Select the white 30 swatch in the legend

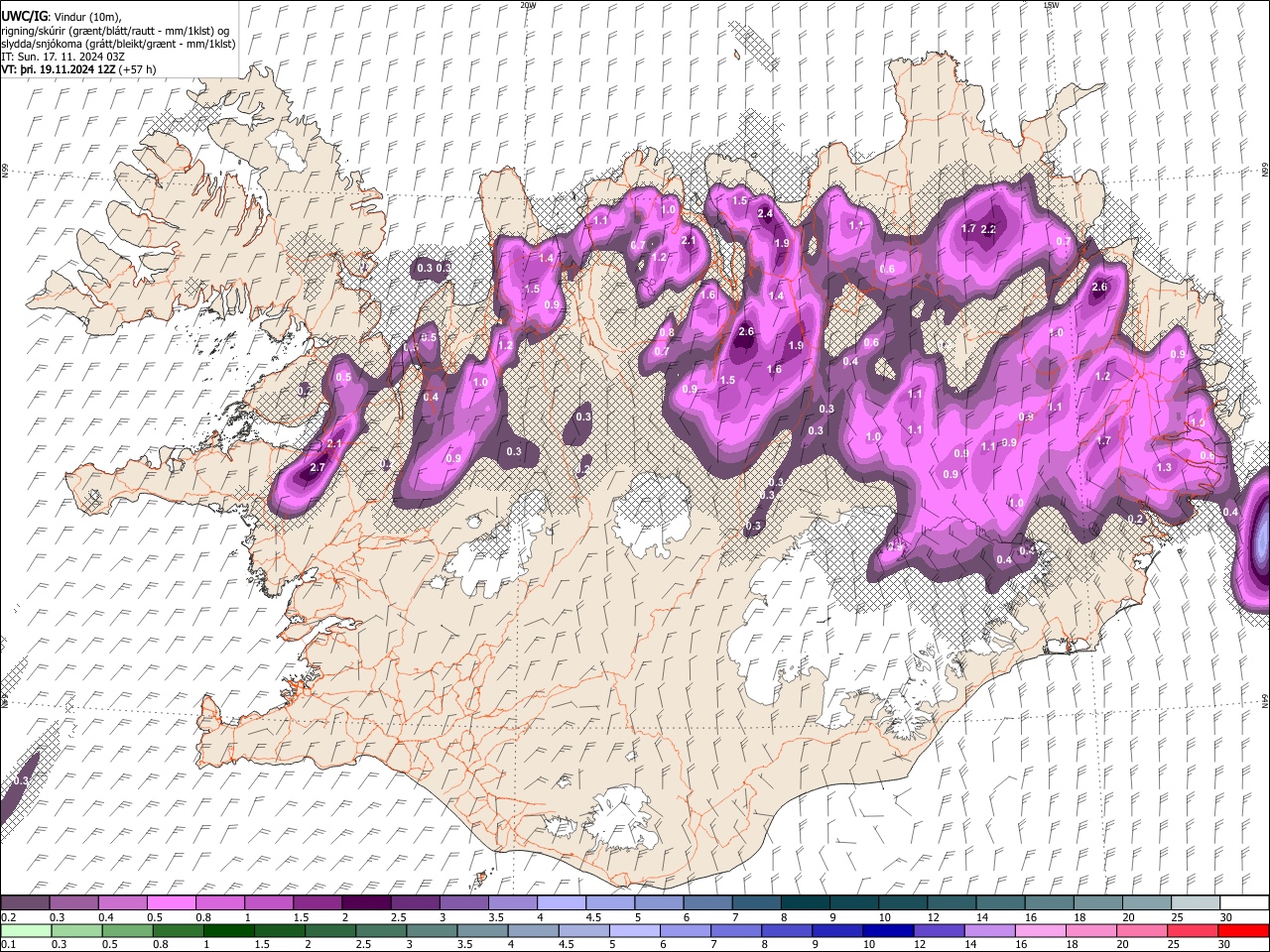click(x=1244, y=903)
